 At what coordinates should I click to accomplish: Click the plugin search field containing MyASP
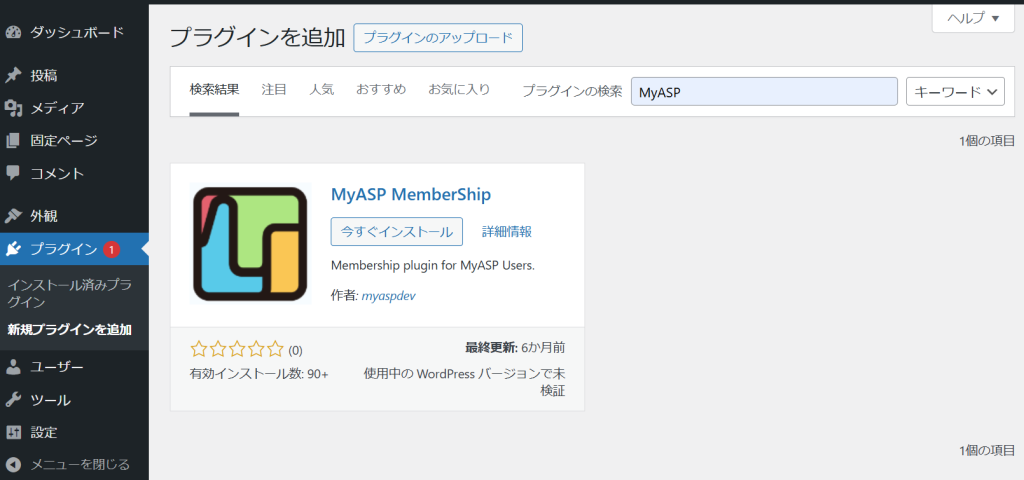point(763,91)
